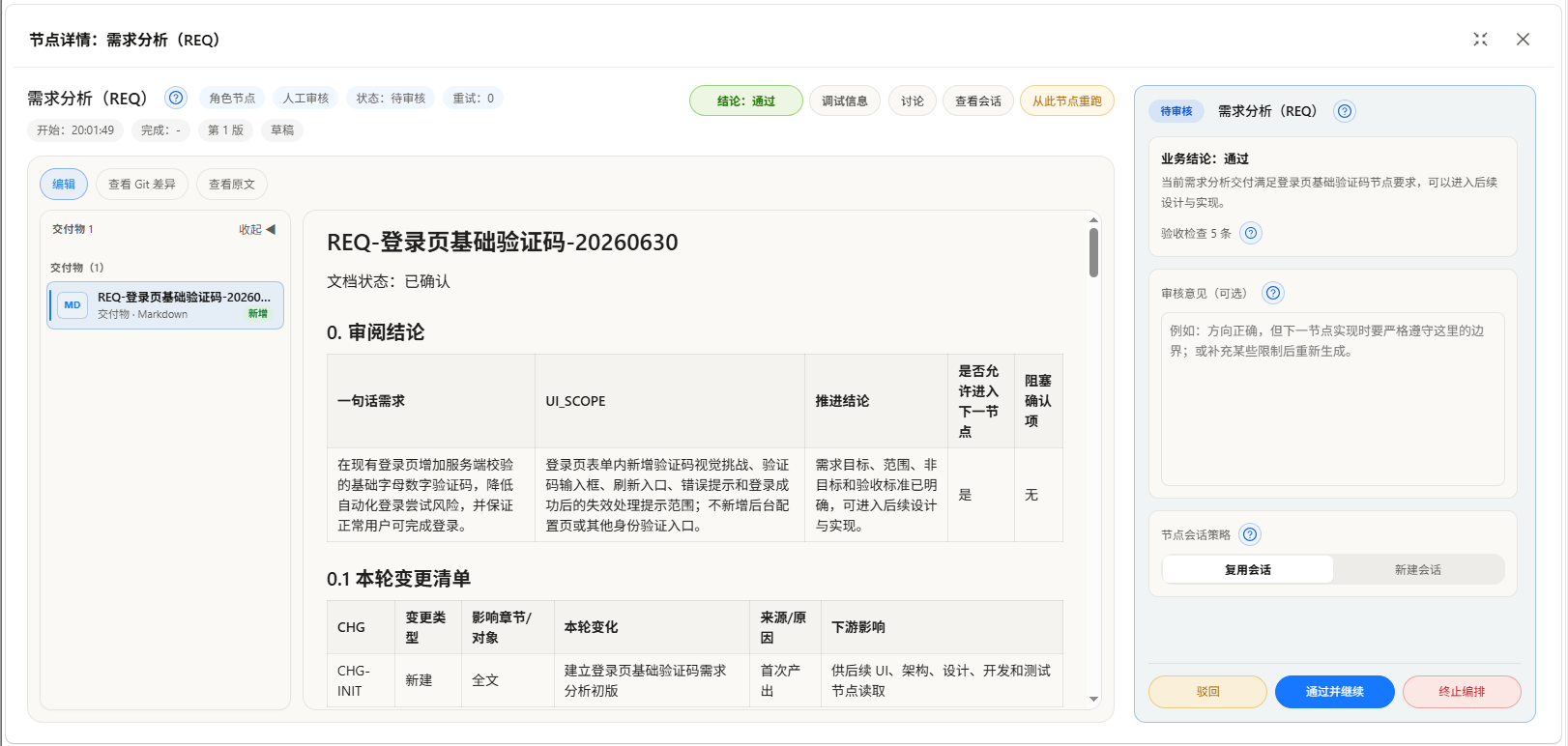1568x746 pixels.
Task: Open help icon beside 验收检查 5 条
Action: click(x=1251, y=233)
